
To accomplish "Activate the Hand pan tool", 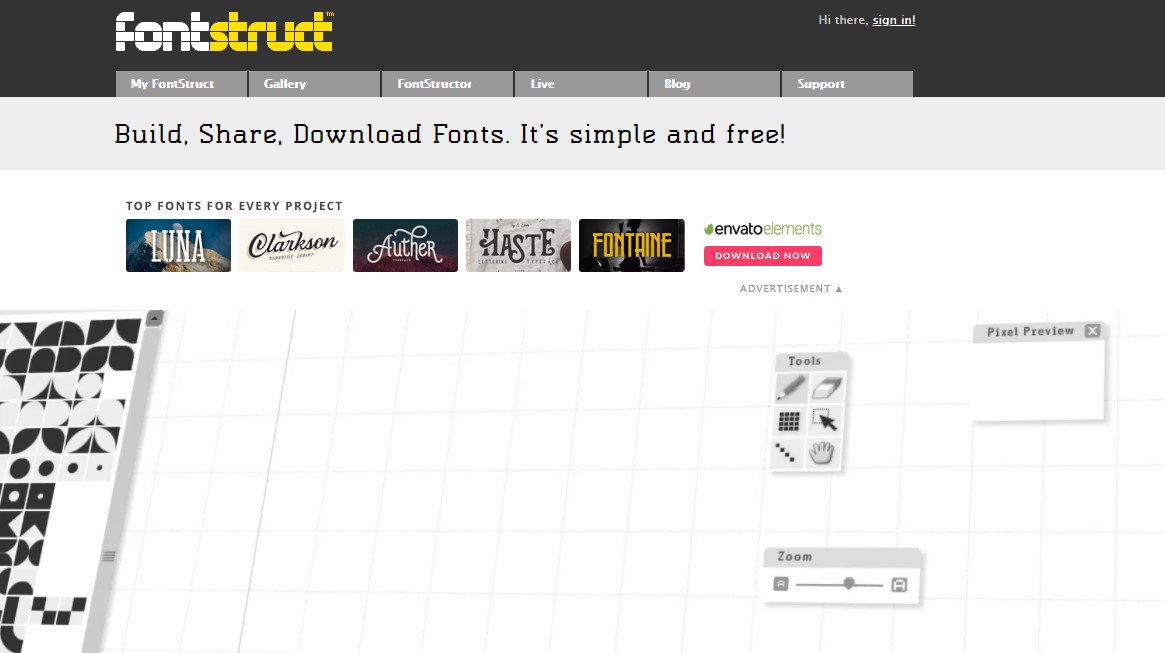I will click(x=822, y=452).
